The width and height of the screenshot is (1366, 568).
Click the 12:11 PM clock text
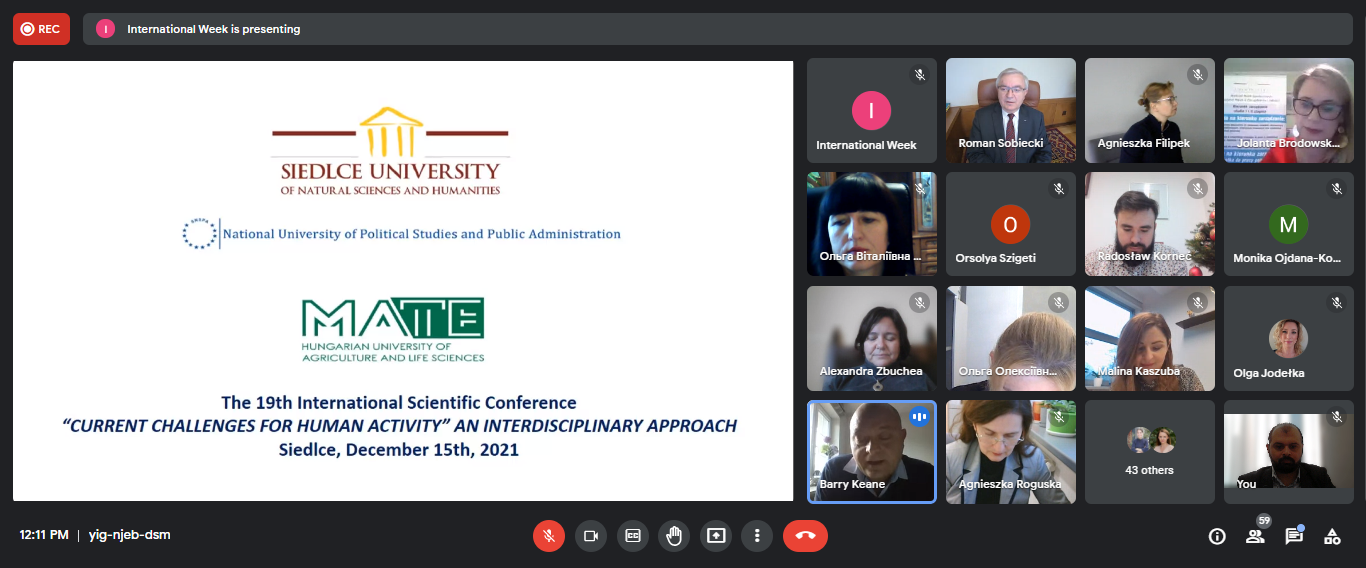coord(44,535)
